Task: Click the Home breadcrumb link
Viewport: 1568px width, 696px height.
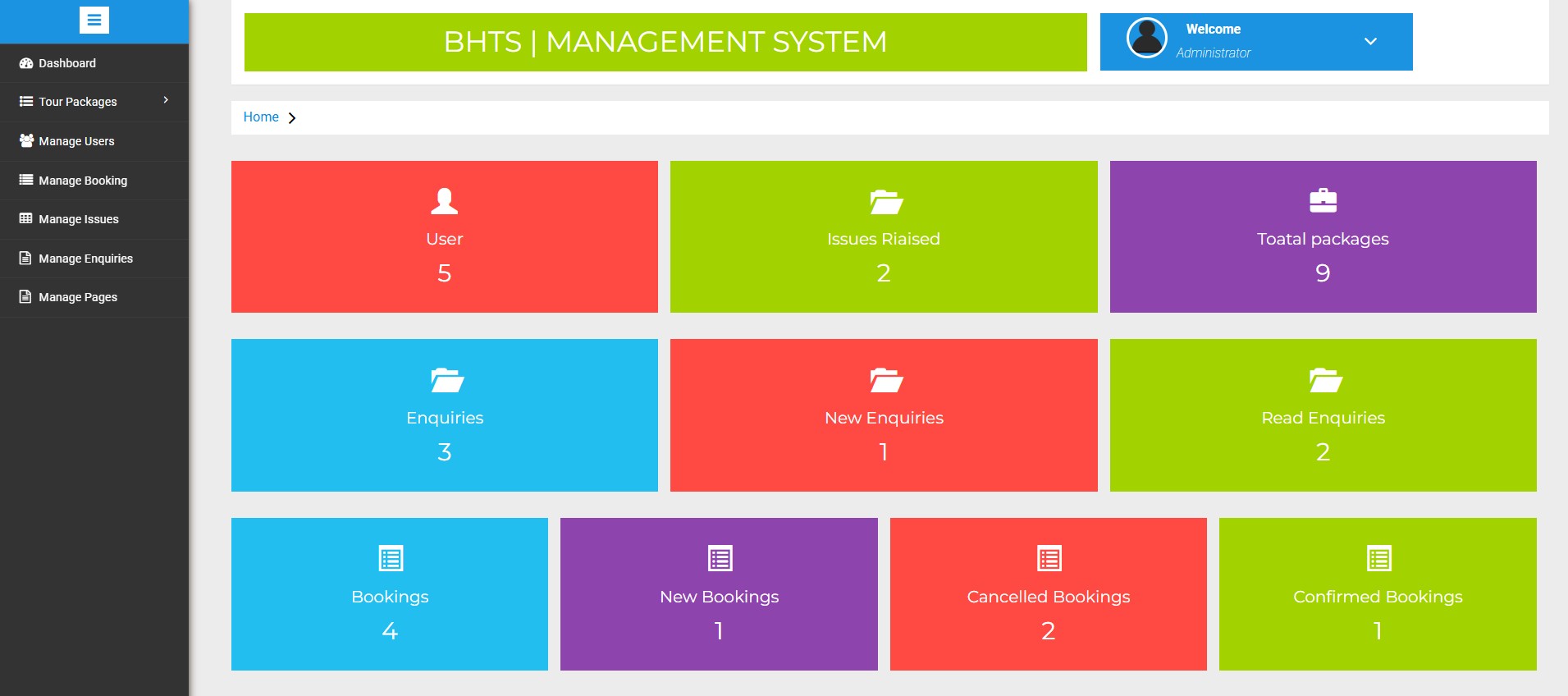Action: (261, 117)
